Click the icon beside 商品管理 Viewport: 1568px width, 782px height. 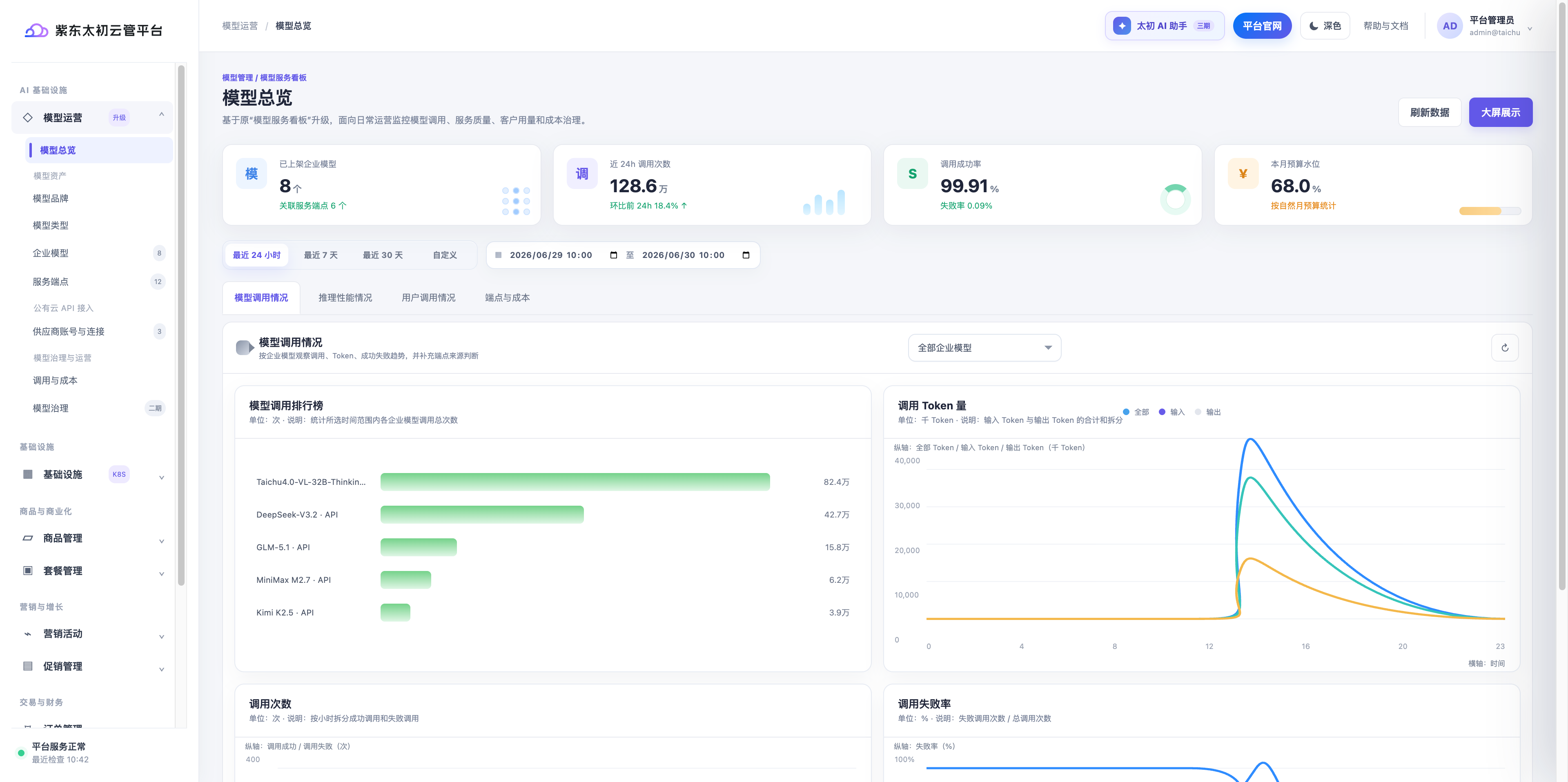tap(28, 538)
